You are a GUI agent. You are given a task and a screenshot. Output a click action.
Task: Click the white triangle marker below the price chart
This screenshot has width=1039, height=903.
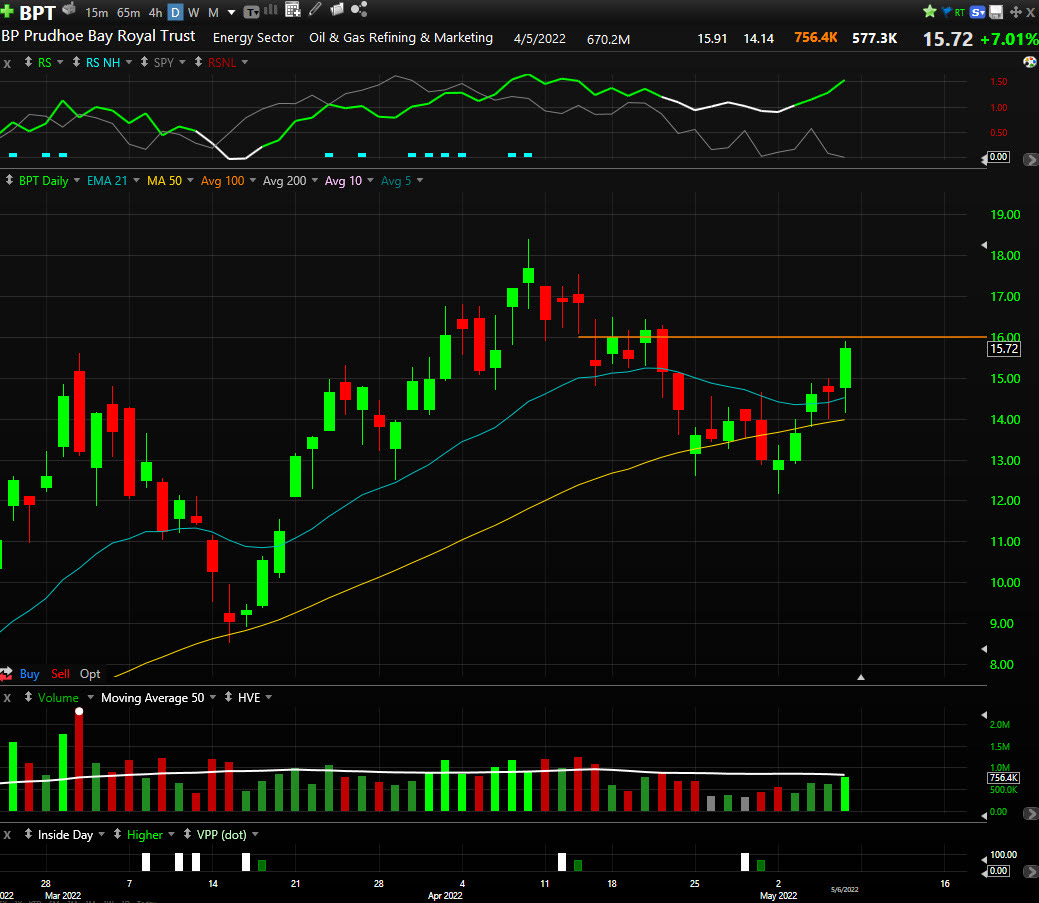pos(861,677)
